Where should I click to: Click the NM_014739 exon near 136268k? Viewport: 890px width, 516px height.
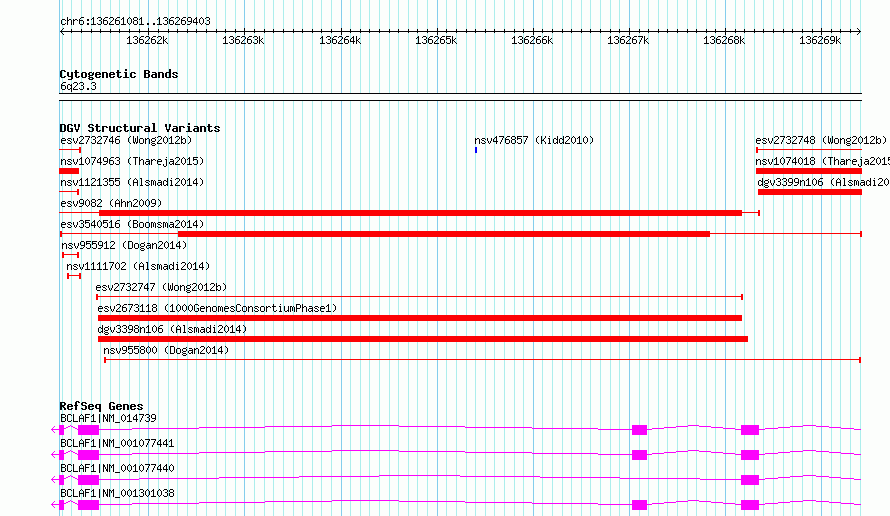[750, 430]
